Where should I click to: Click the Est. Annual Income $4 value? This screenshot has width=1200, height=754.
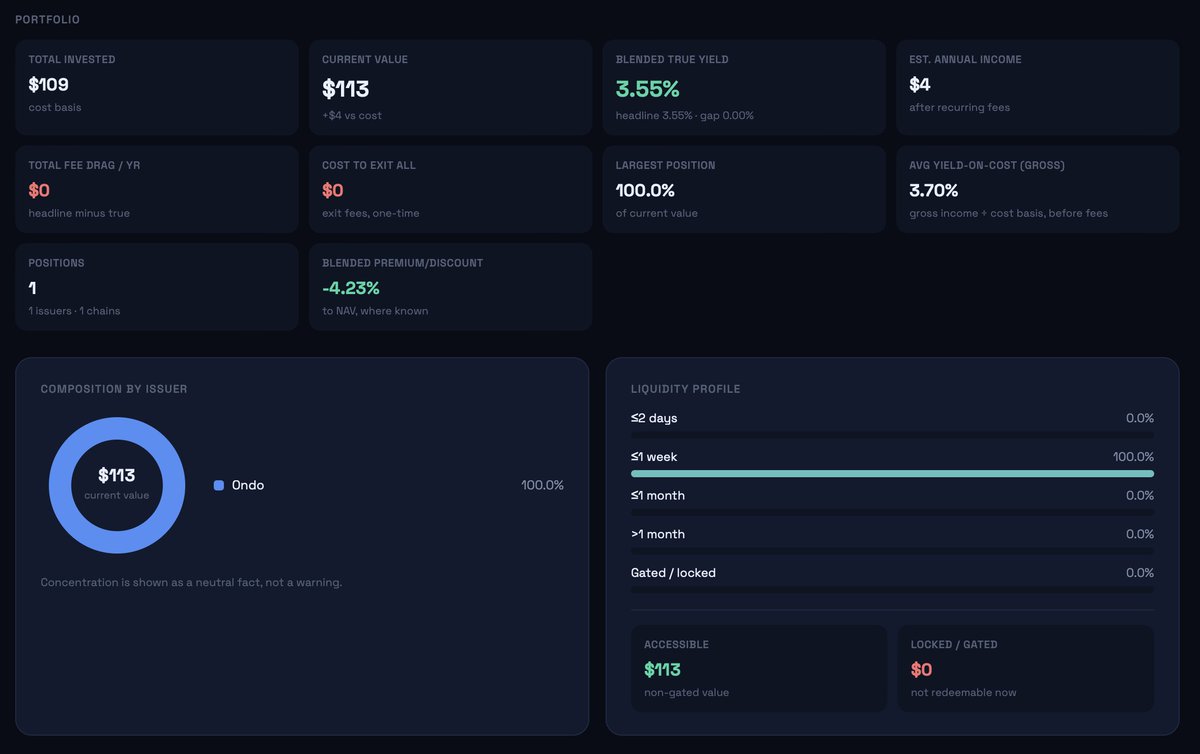(x=920, y=85)
